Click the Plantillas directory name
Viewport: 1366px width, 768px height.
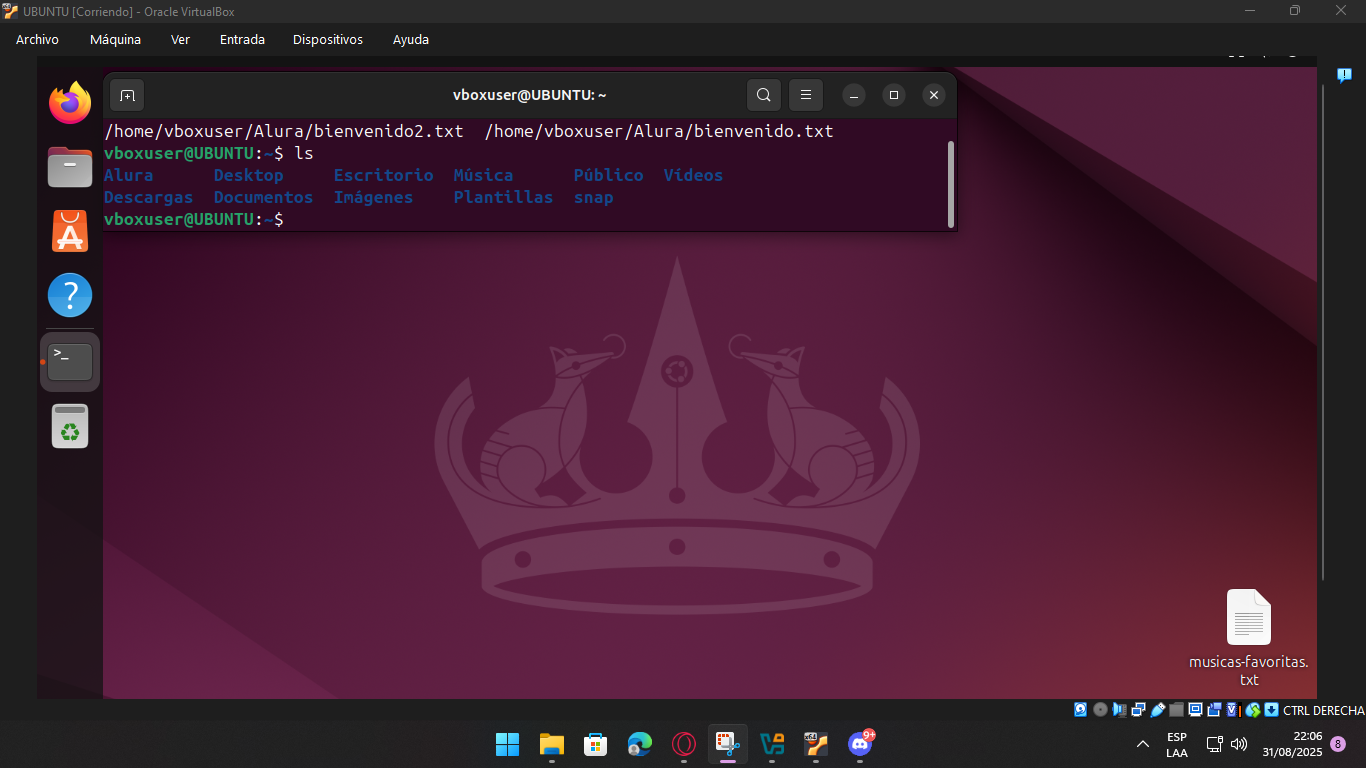click(x=504, y=197)
